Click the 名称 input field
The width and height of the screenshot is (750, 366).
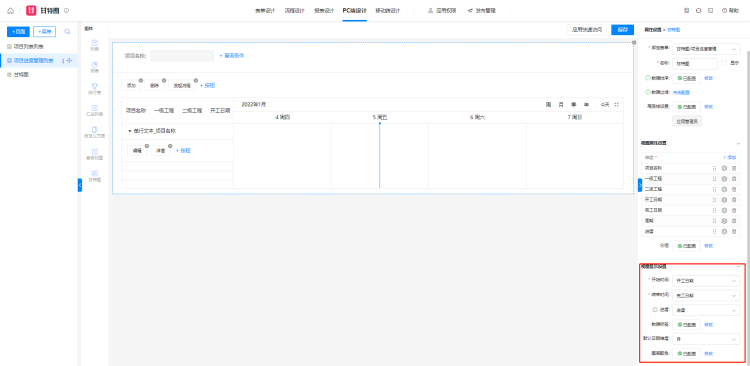tap(695, 63)
